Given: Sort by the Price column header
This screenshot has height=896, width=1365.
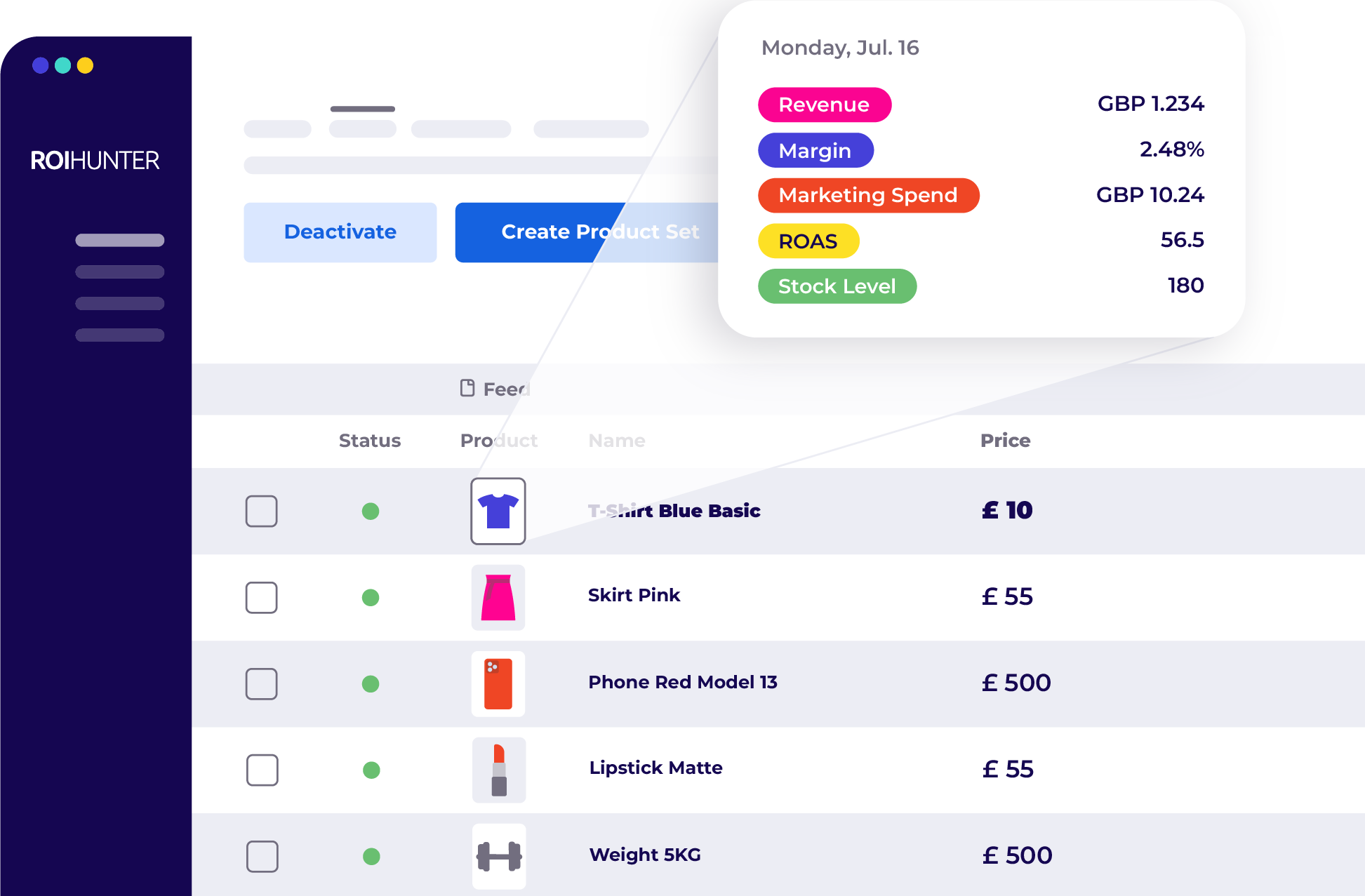Looking at the screenshot, I should point(1005,441).
